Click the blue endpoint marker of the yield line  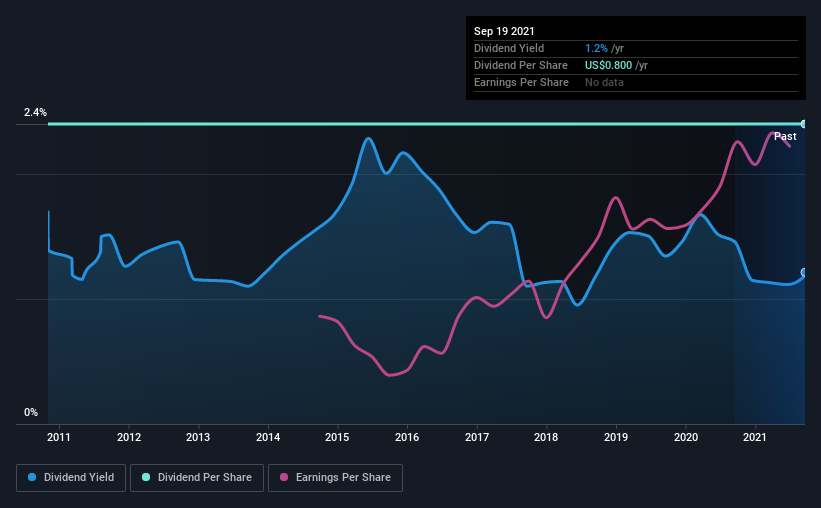pyautogui.click(x=803, y=273)
